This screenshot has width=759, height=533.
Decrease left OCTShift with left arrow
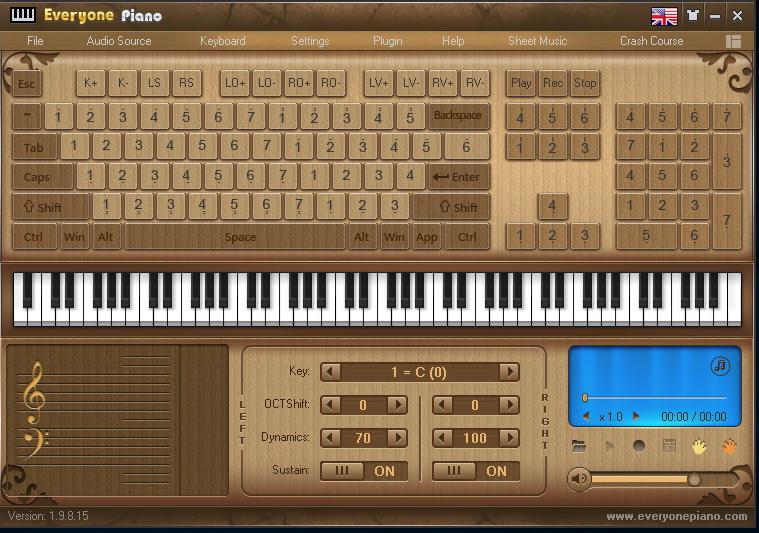330,405
